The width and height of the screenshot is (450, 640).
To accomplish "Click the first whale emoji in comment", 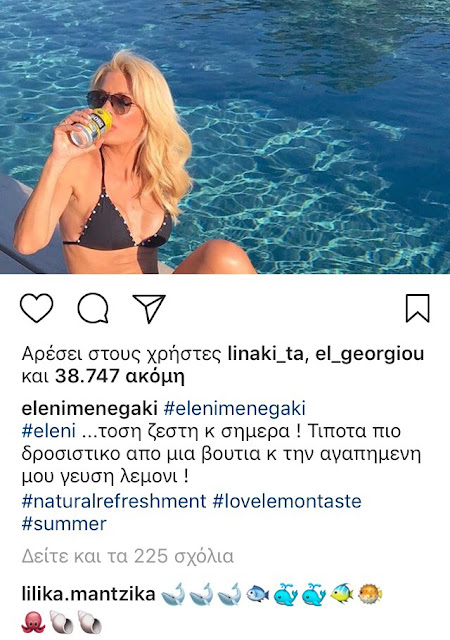I will click(173, 594).
